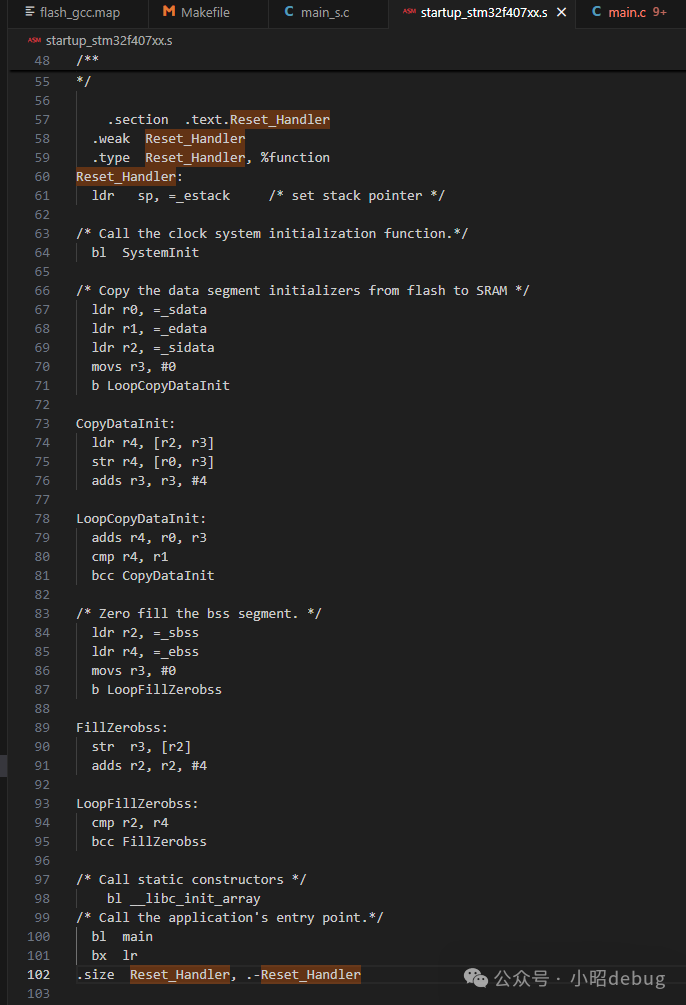Click the C icon on the main.c tab
686x1005 pixels.
pos(596,13)
